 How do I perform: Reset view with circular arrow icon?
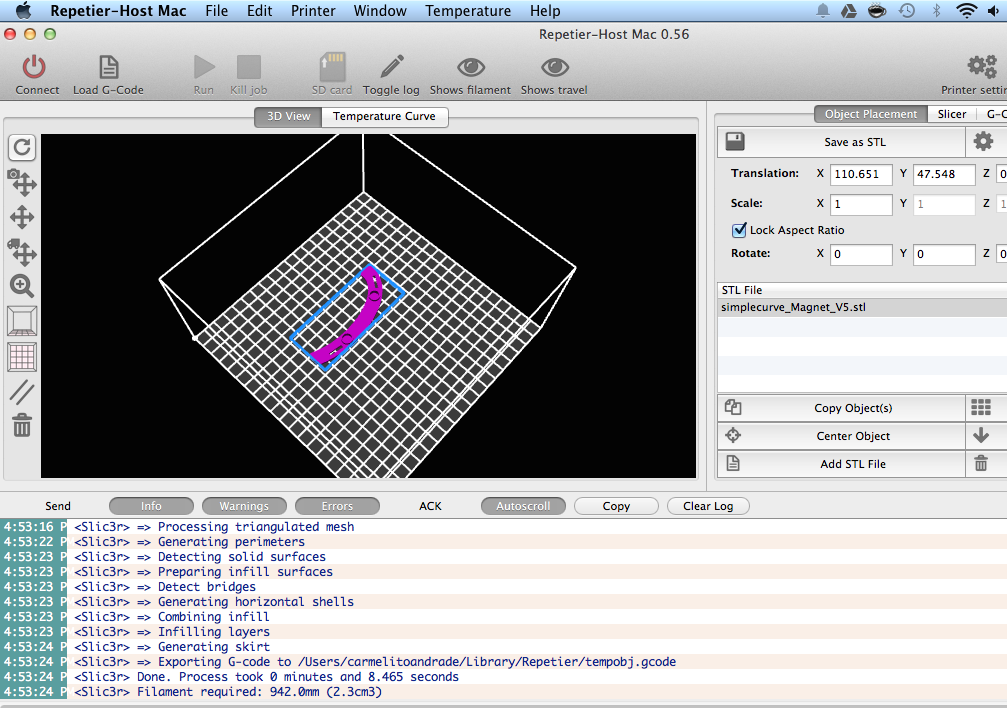[x=22, y=147]
